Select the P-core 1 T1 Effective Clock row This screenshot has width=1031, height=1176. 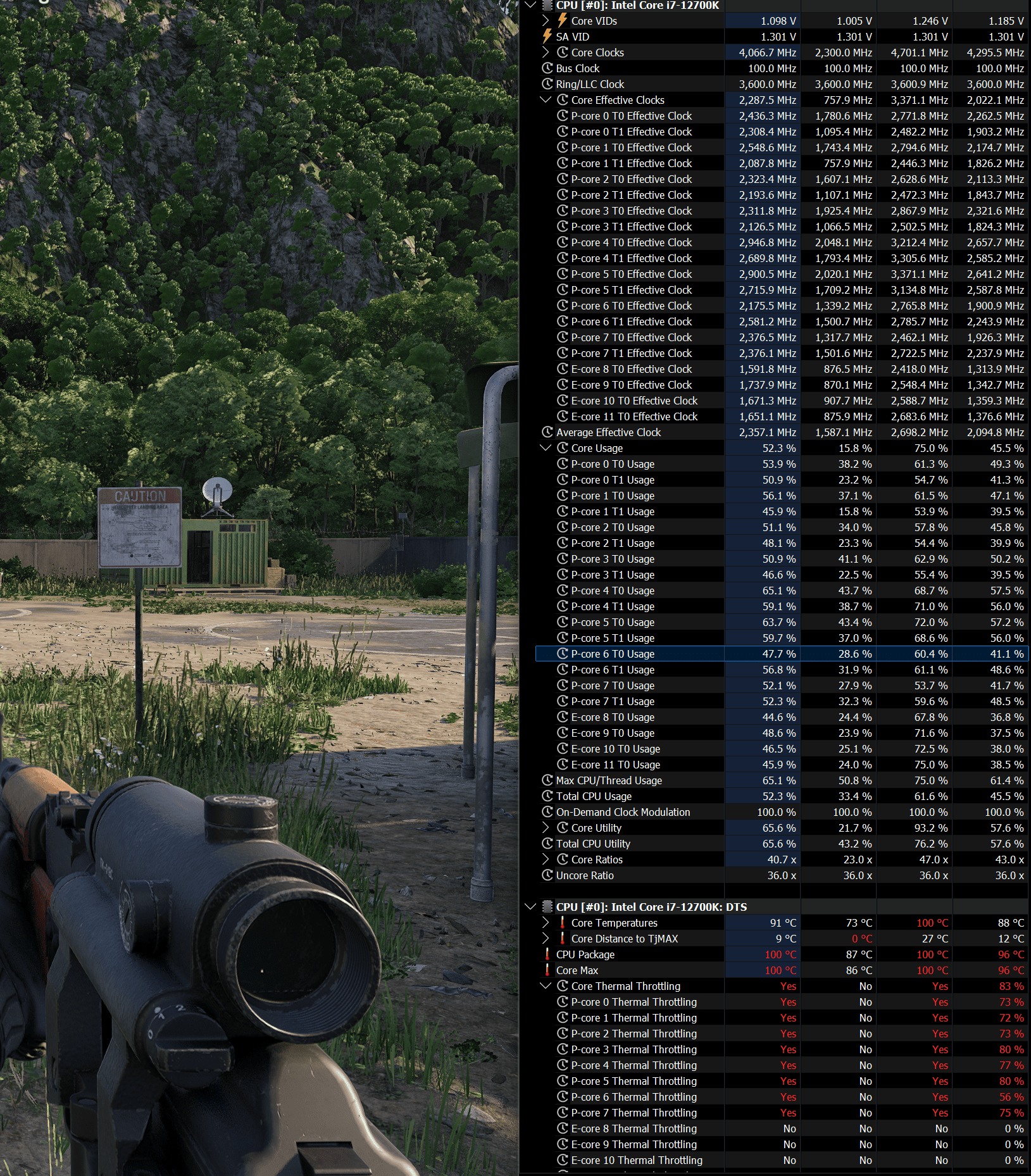(x=782, y=163)
